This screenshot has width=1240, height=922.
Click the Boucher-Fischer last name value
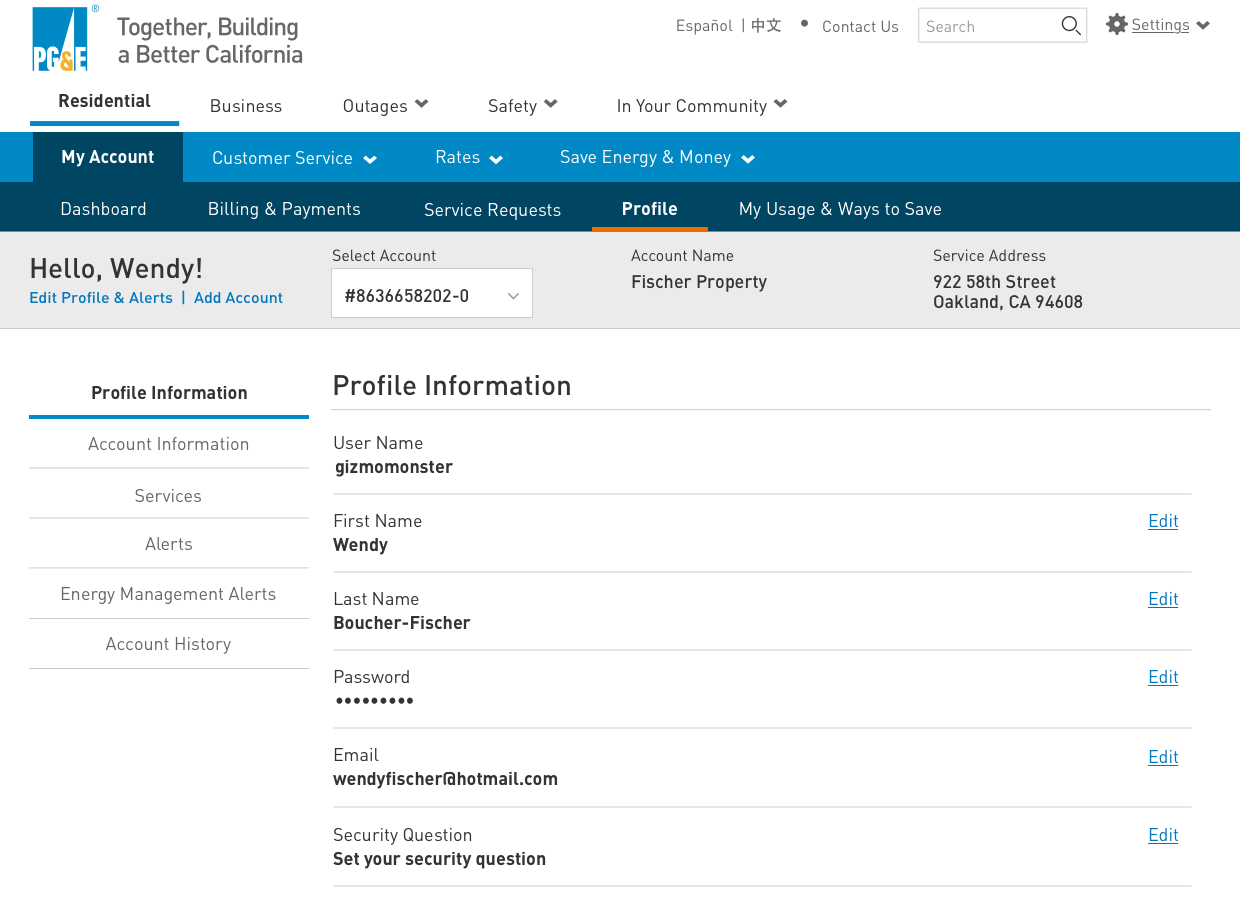pos(401,623)
